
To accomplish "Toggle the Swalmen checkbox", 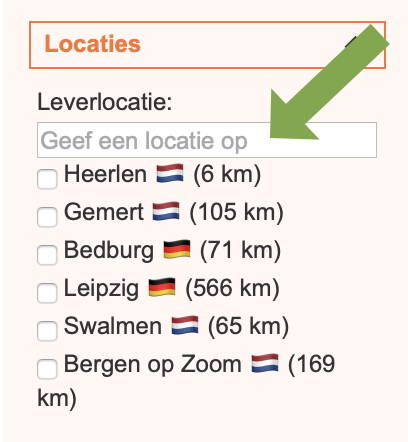I will click(47, 331).
